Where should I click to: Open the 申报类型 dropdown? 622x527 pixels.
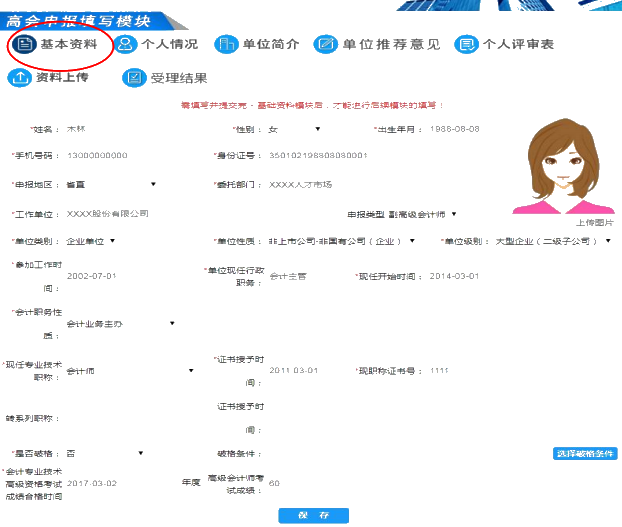[422, 215]
